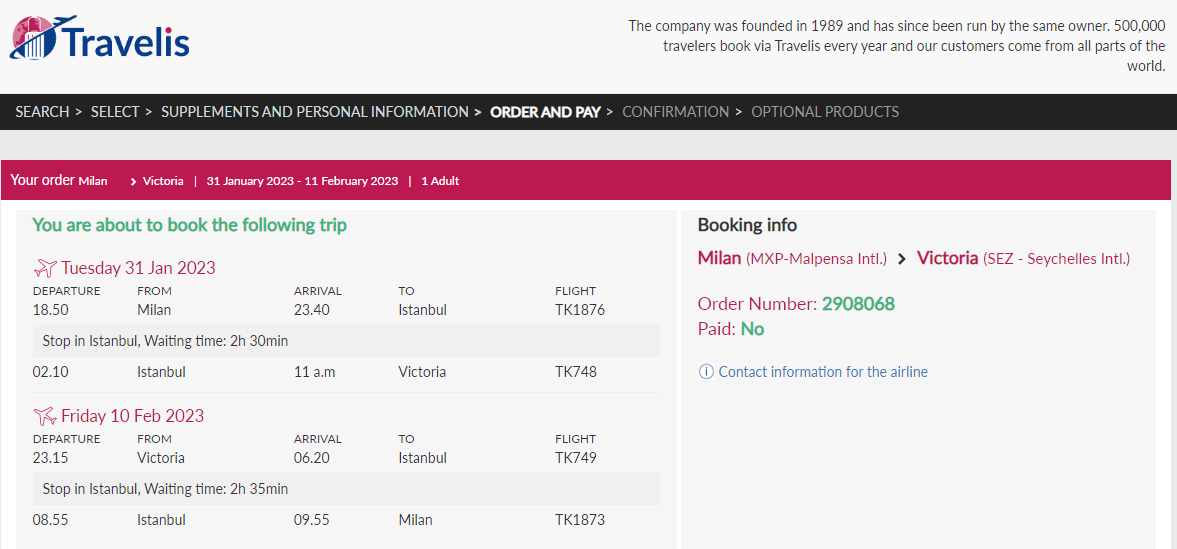1177x549 pixels.
Task: Go to the SEARCH step
Action: click(x=42, y=112)
